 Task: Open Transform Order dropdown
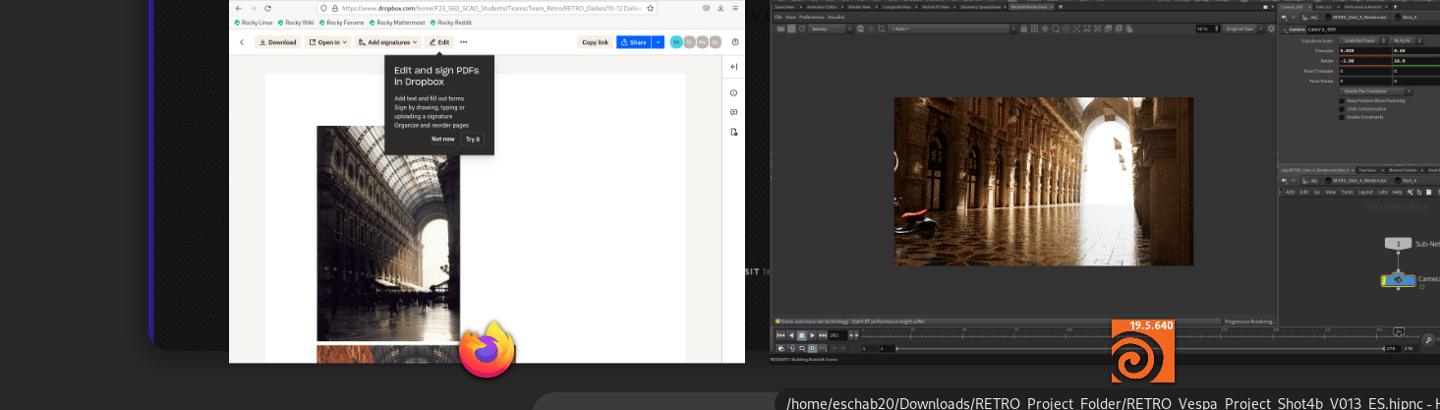tap(1362, 40)
